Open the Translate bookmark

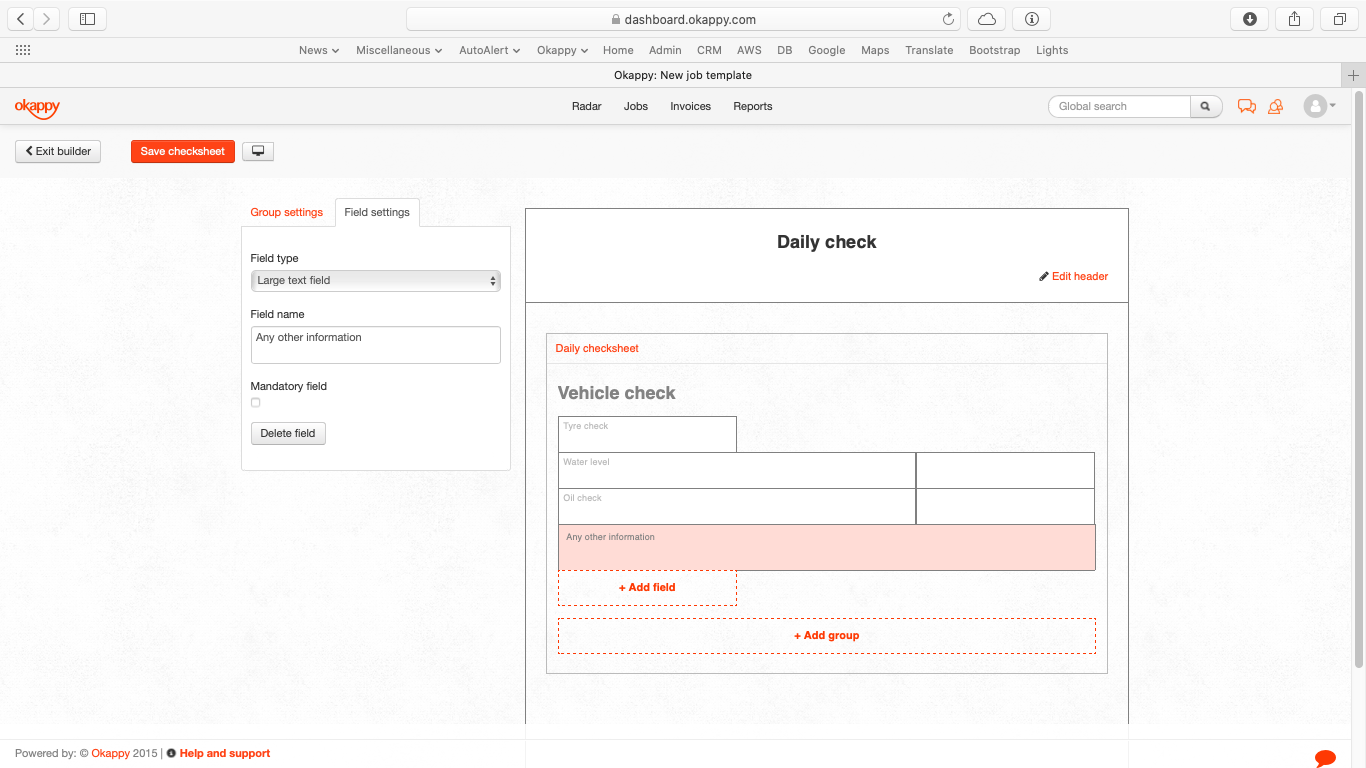(929, 50)
